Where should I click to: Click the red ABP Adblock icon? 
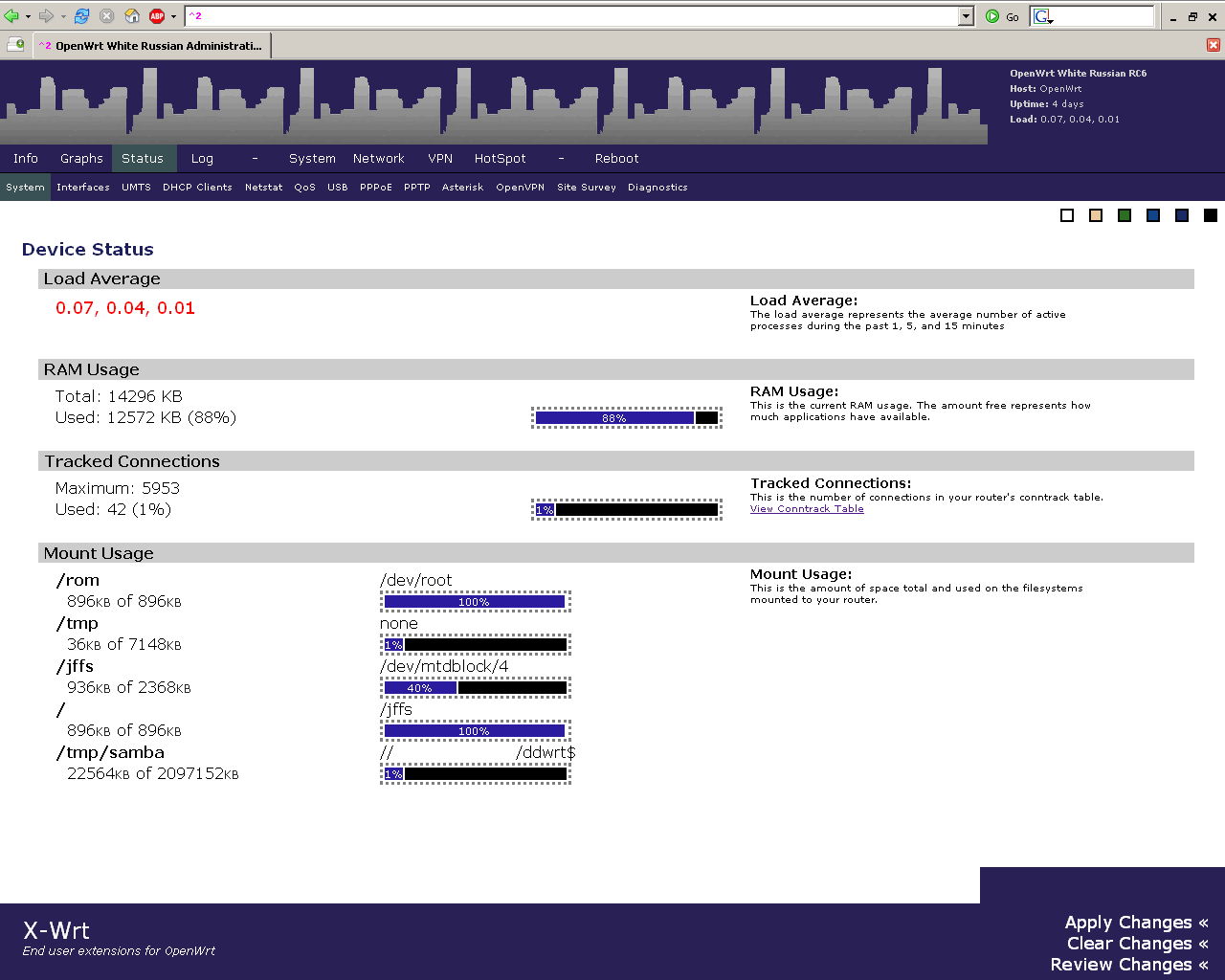[x=158, y=16]
